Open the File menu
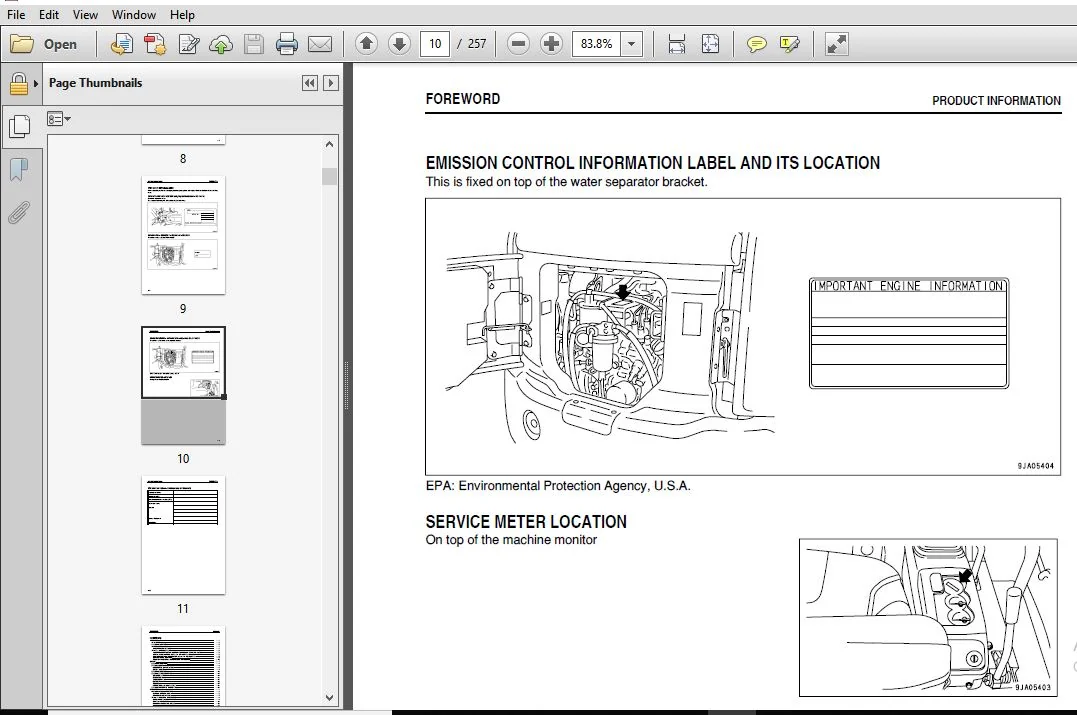The width and height of the screenshot is (1077, 715). (x=16, y=14)
